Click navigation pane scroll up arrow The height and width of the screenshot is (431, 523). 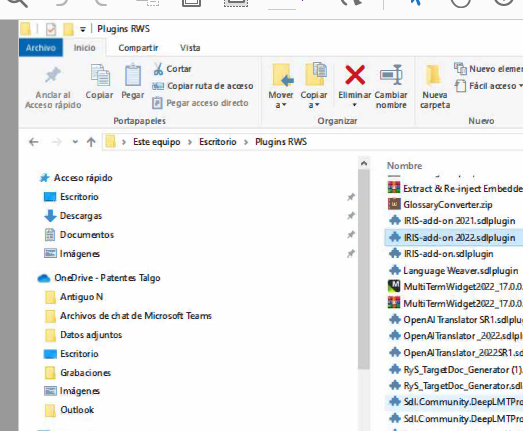364,163
